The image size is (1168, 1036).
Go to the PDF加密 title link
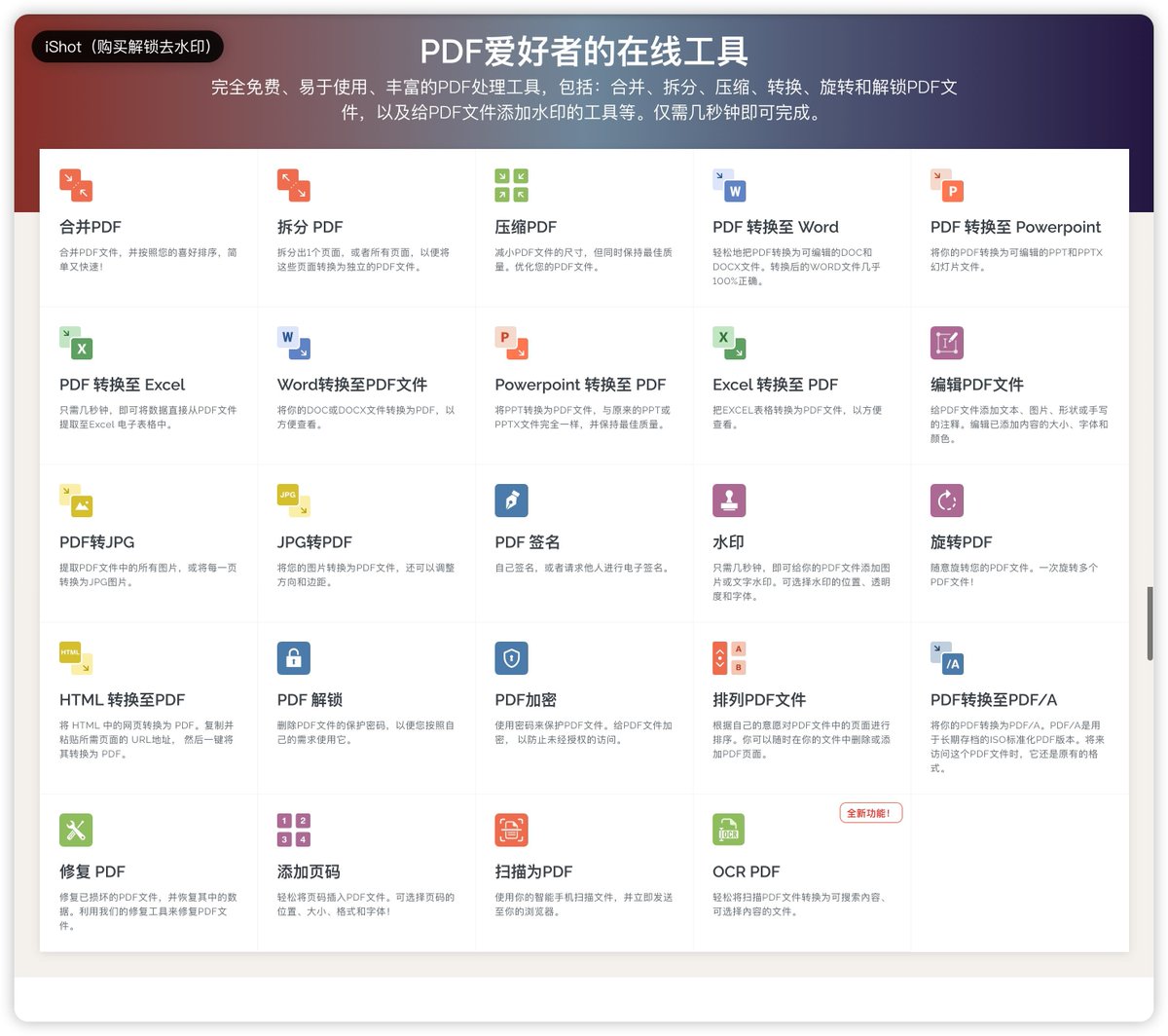pos(526,700)
